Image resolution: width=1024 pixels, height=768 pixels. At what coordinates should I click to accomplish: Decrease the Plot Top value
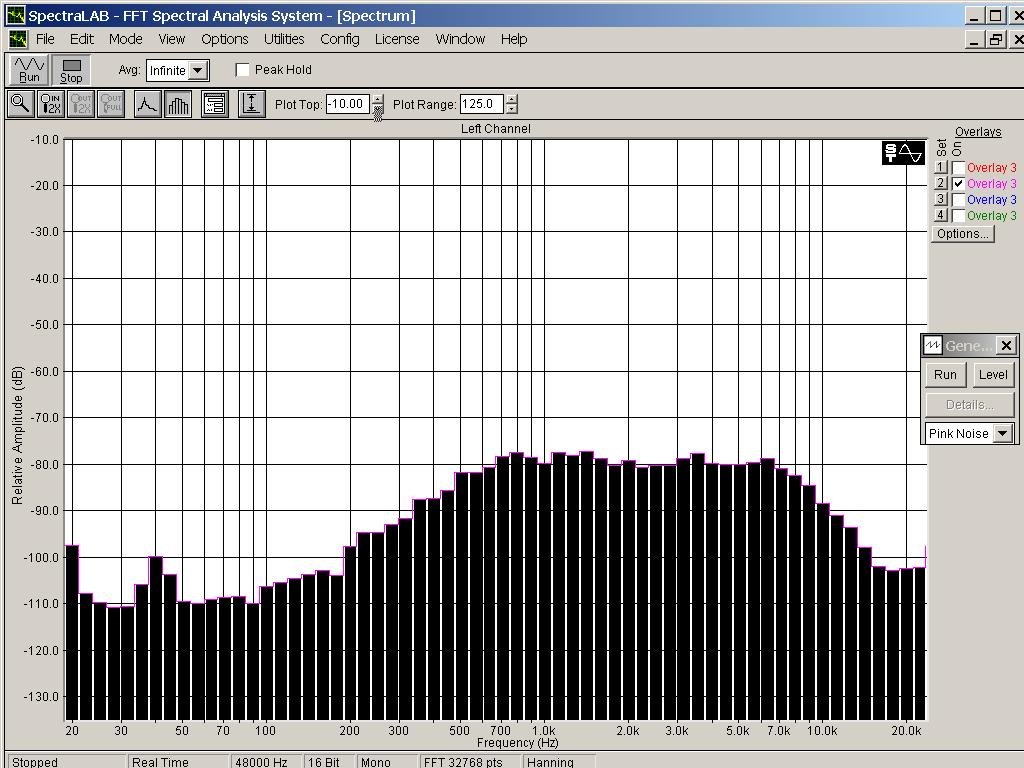(x=377, y=109)
